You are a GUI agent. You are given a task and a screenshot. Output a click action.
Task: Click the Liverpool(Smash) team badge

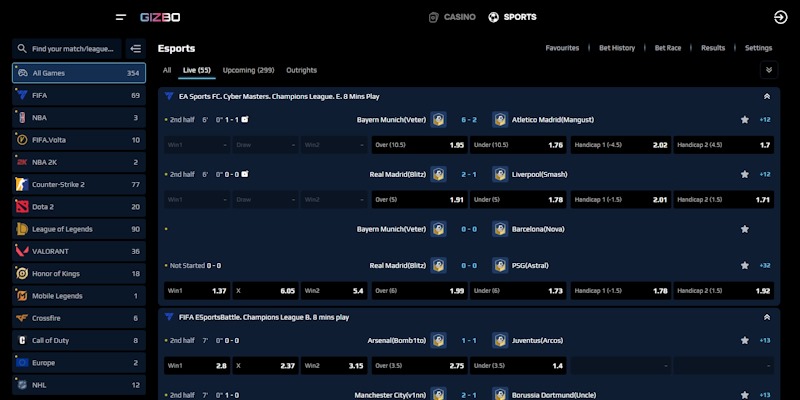[x=500, y=174]
